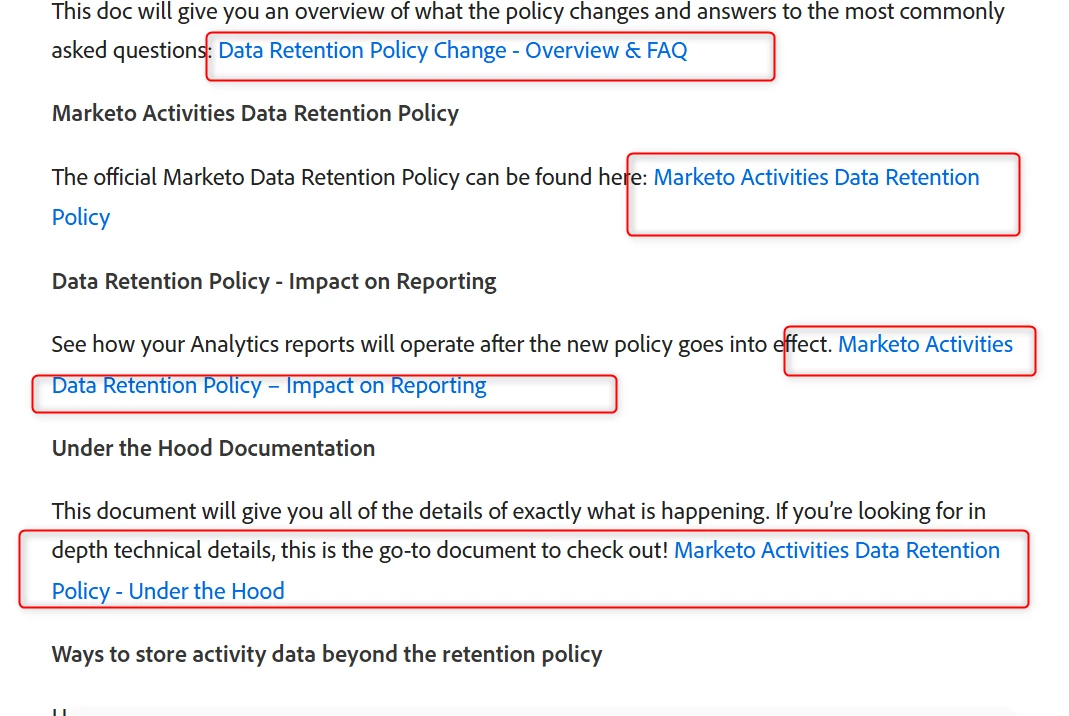
Task: Open the Impact on Reporting policy link
Action: pyautogui.click(x=269, y=386)
